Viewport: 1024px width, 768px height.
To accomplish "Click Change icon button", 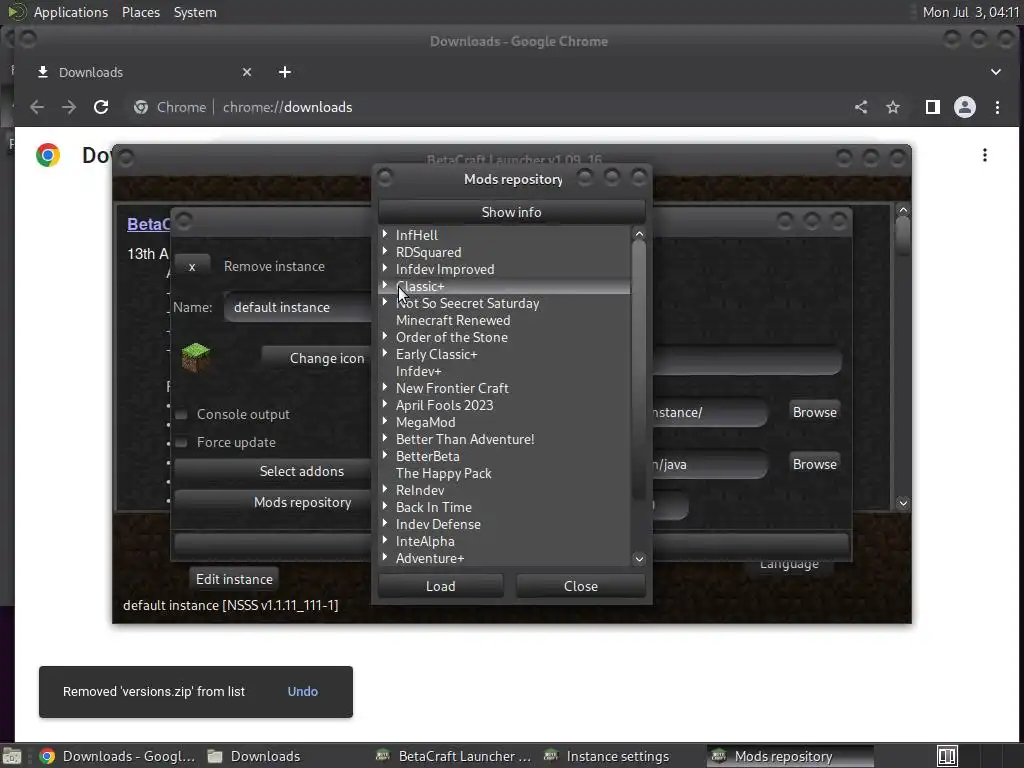I will [x=317, y=358].
